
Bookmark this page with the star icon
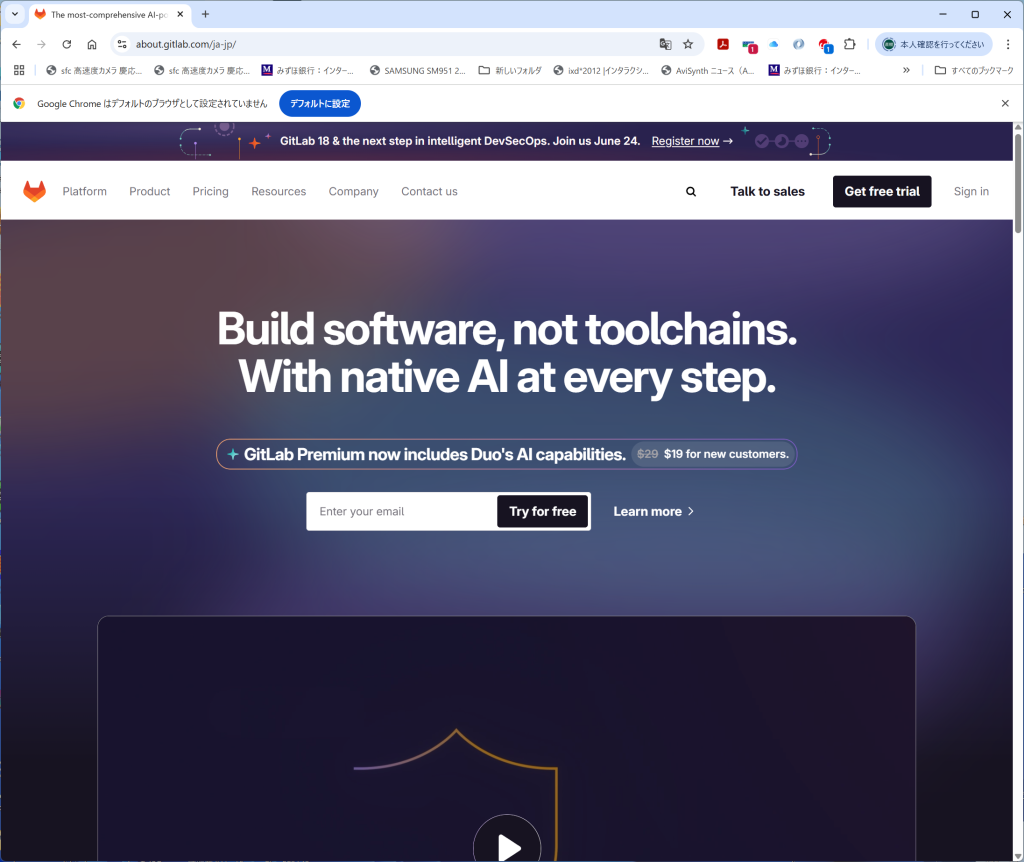688,44
